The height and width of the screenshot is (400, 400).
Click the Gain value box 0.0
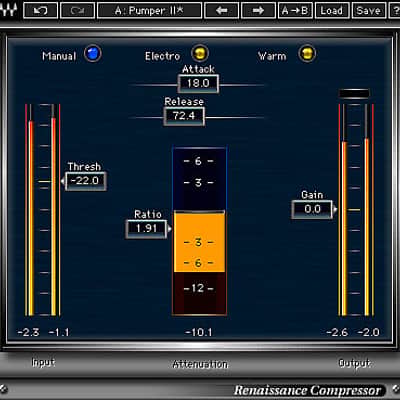(x=312, y=209)
